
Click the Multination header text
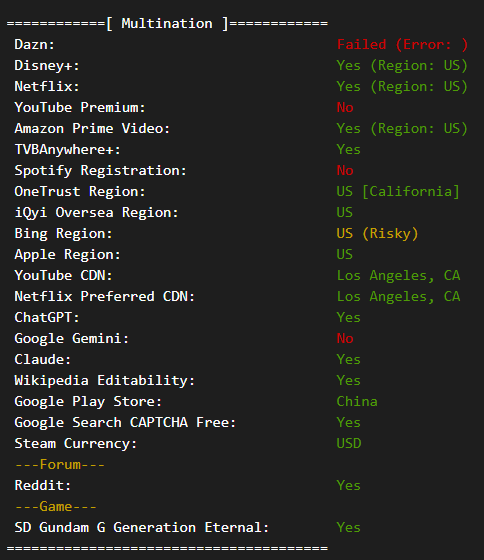pyautogui.click(x=167, y=24)
